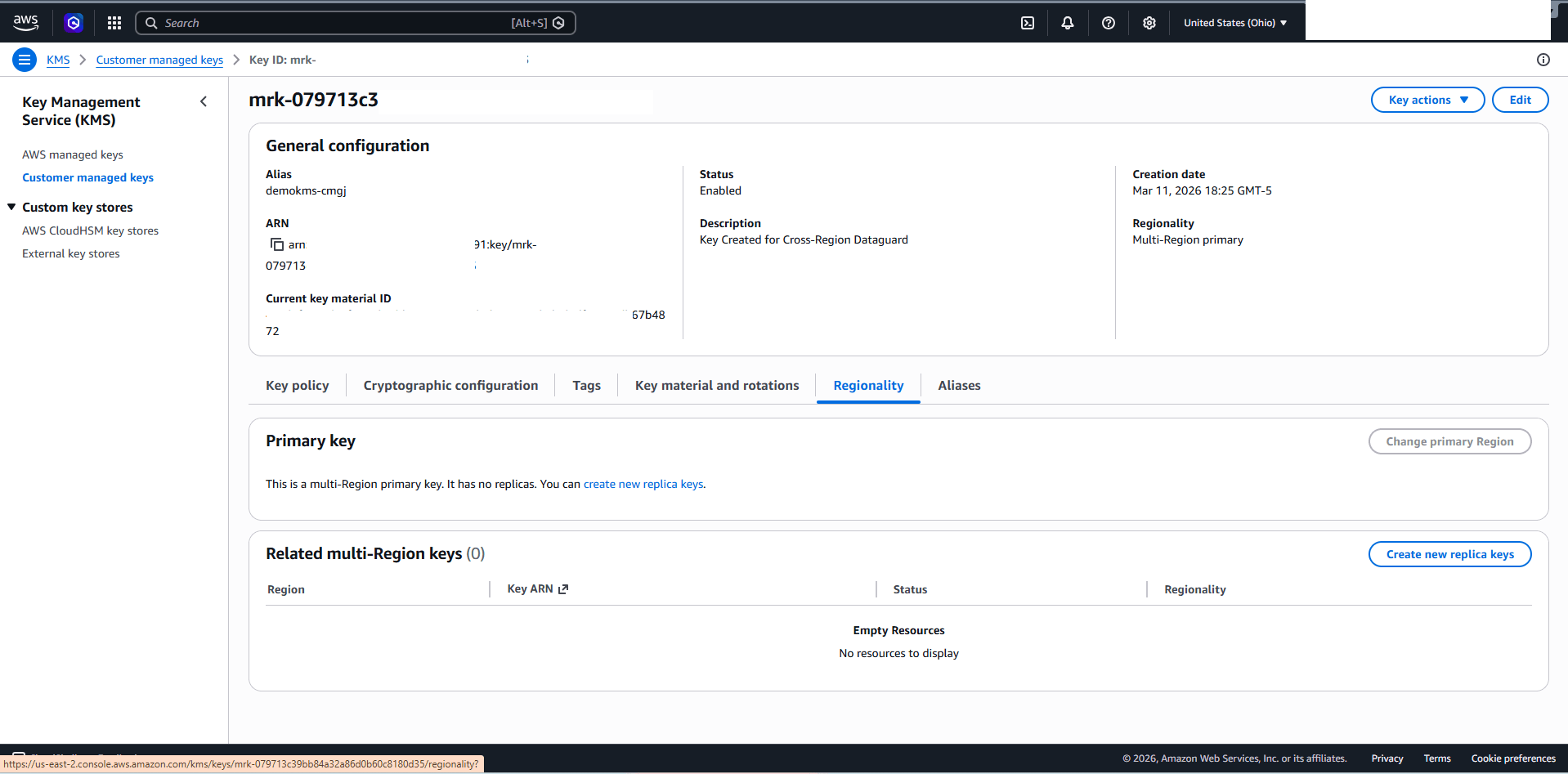Open the help question mark icon
The width and height of the screenshot is (1568, 774).
[1108, 22]
